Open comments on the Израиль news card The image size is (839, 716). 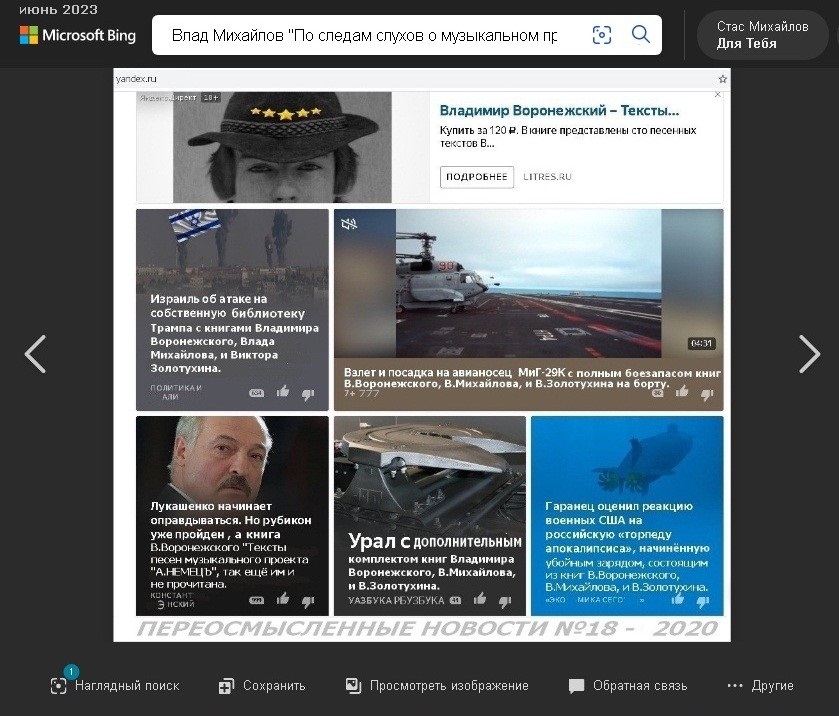[257, 393]
